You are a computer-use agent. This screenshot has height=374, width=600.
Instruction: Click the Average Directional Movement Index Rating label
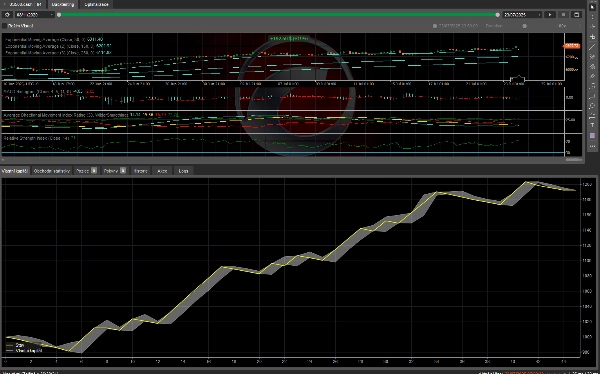66,114
